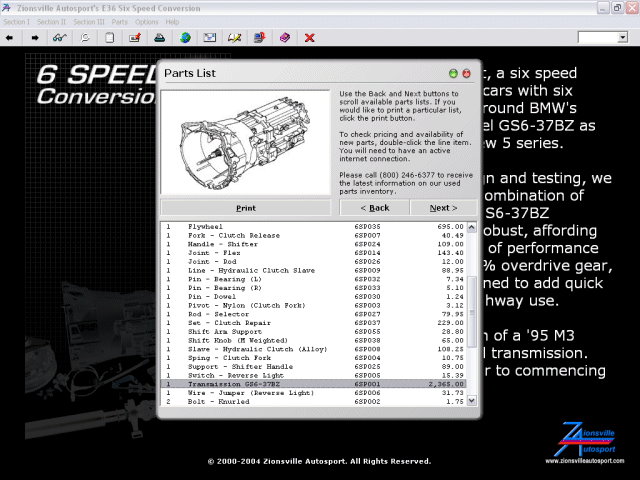Select the Slave - Hydraulic Clutch (Alloy) row
Viewport: 640px width, 480px height.
click(313, 349)
